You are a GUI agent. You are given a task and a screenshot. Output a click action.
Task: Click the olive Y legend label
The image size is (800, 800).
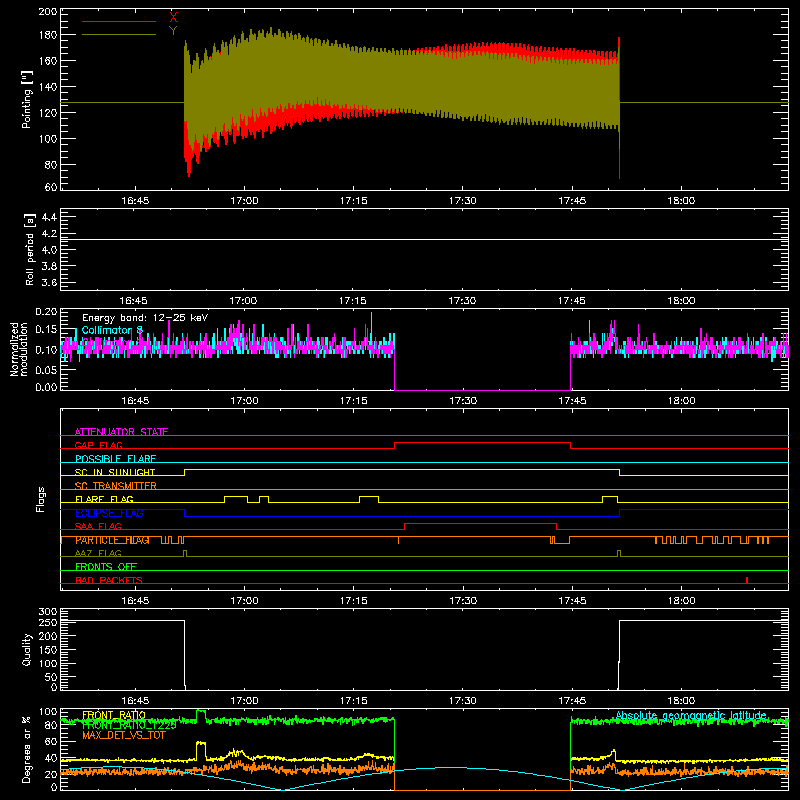tap(173, 31)
